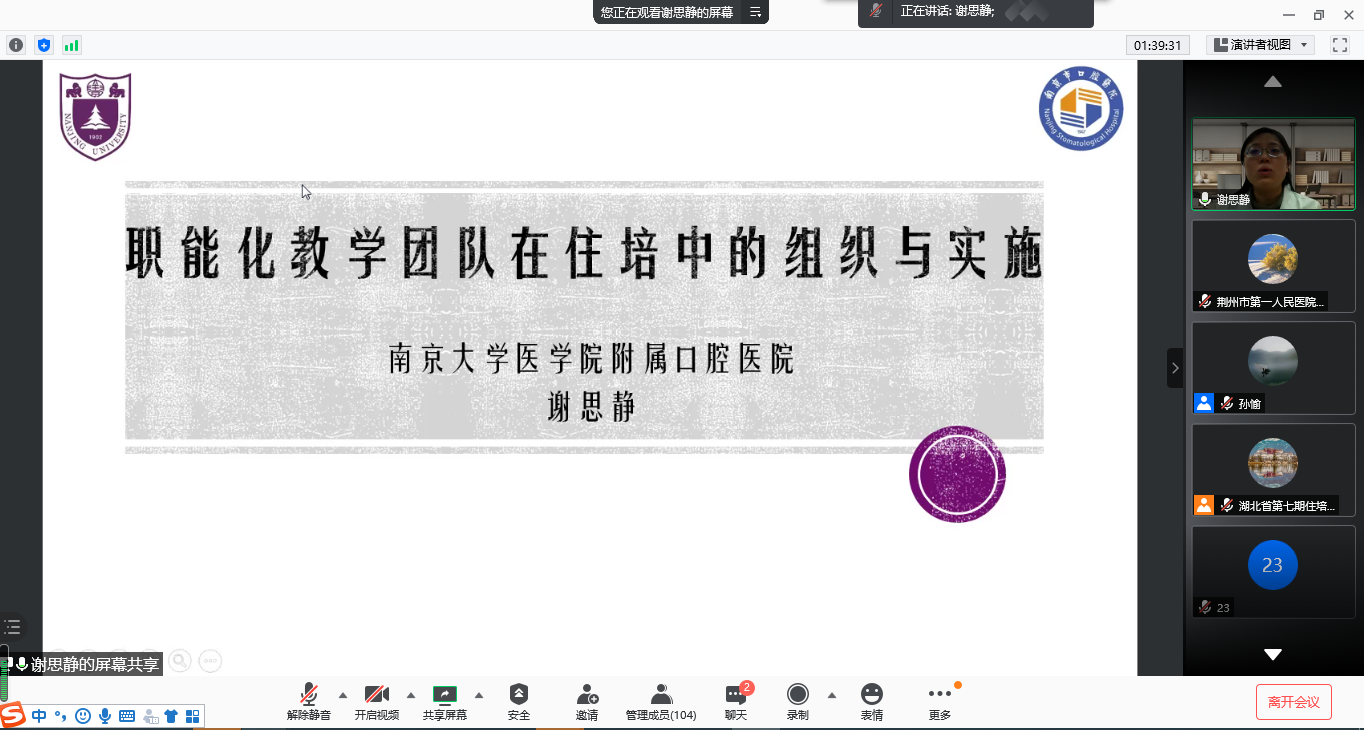Screen dimensions: 1364x730
Task: Expand share options arrow beside 共享屏幕
Action: [x=478, y=695]
